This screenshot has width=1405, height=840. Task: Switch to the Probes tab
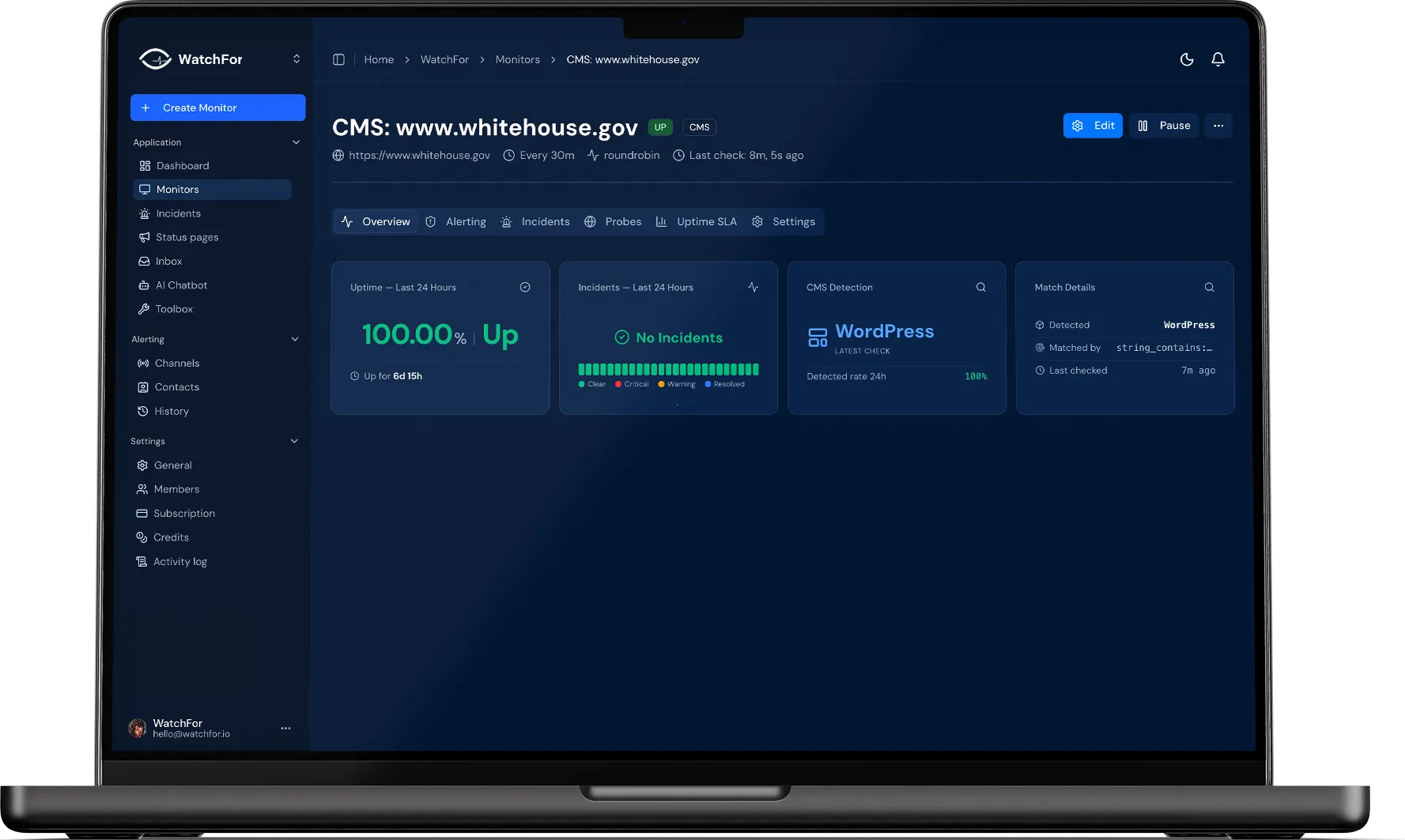click(613, 222)
